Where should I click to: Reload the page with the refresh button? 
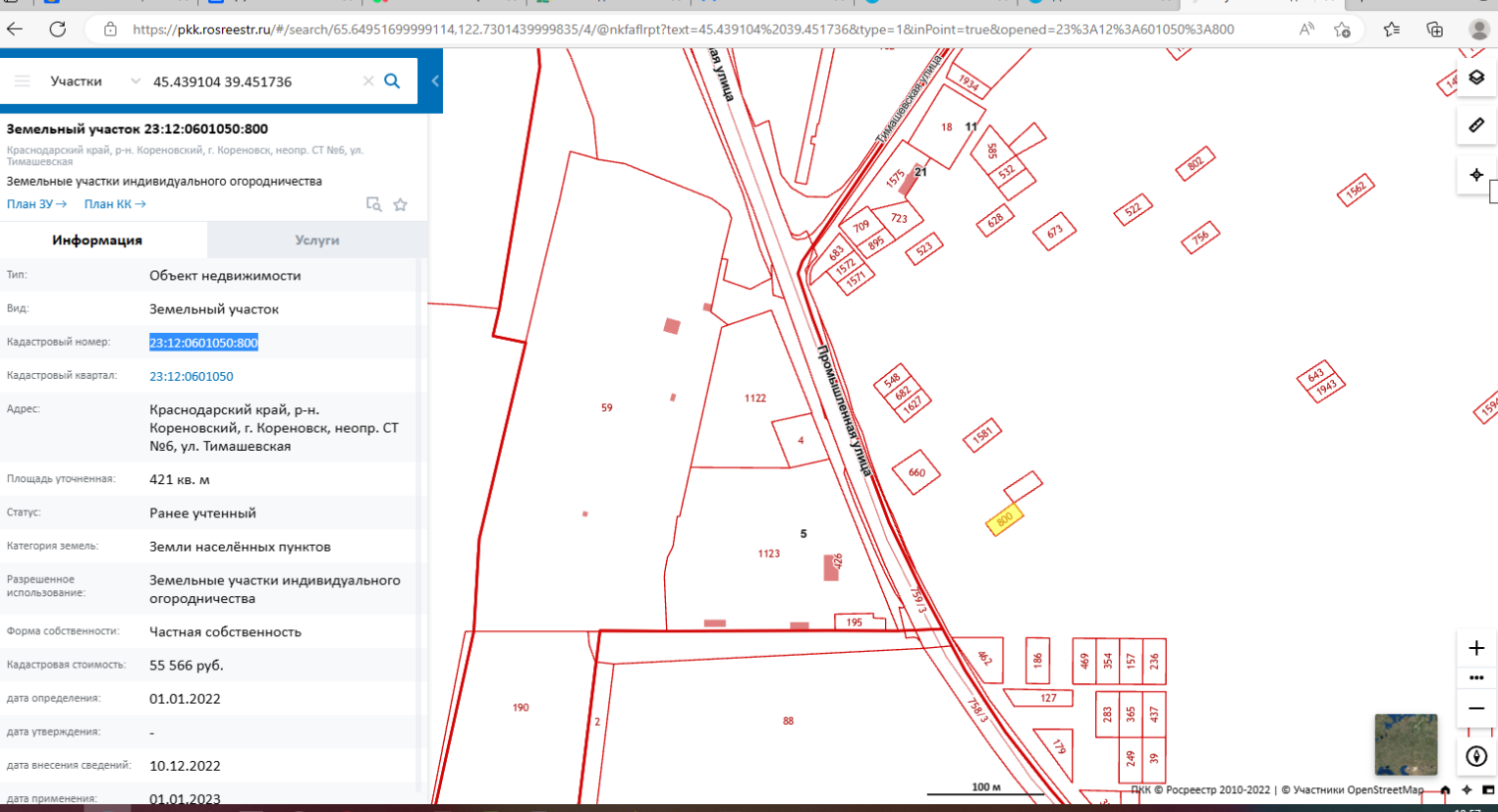tap(58, 28)
